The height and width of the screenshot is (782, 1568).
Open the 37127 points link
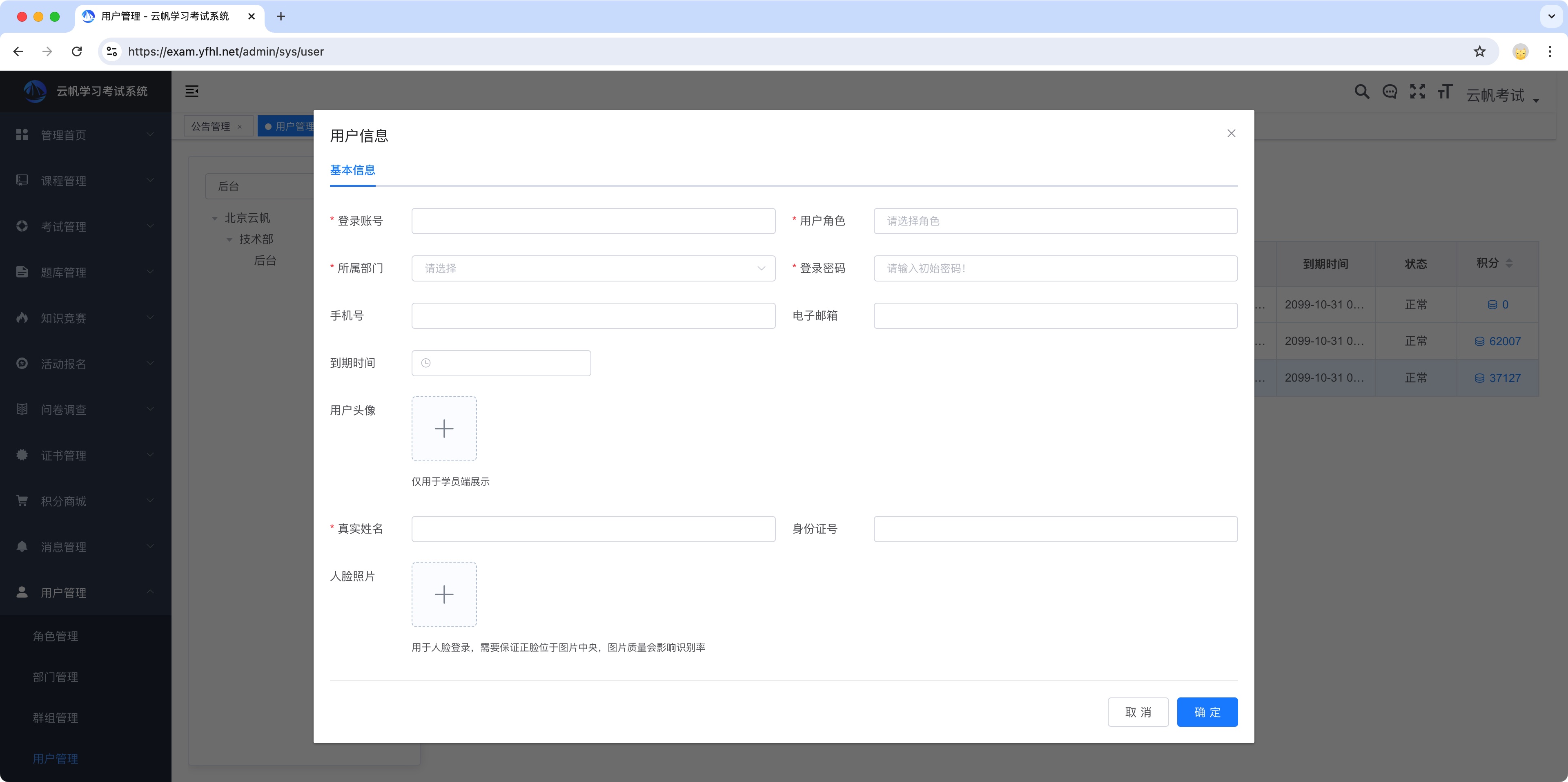1497,378
